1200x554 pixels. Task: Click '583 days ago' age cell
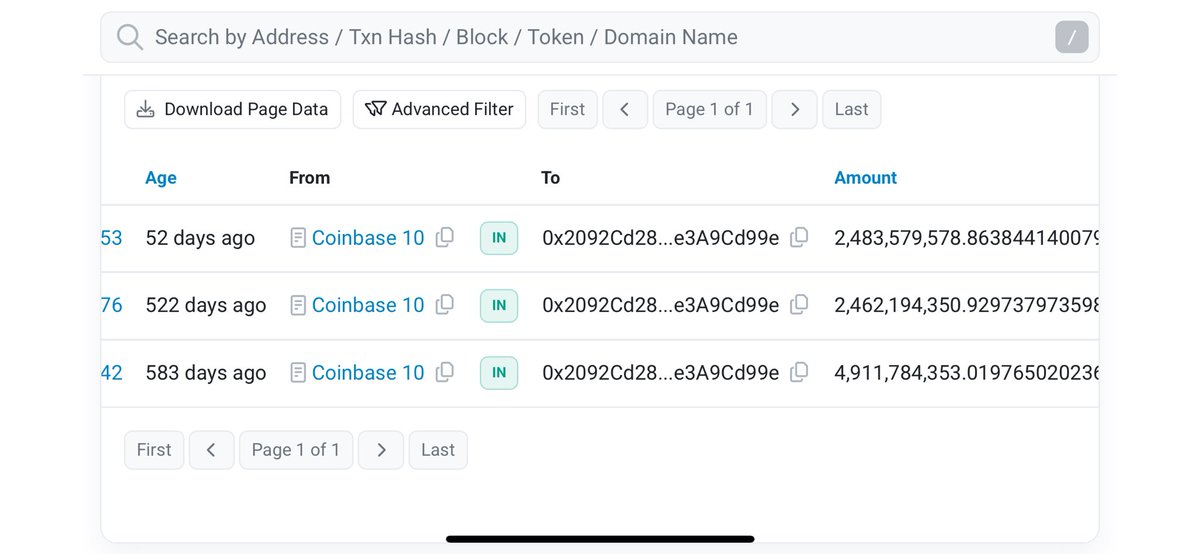tap(206, 372)
